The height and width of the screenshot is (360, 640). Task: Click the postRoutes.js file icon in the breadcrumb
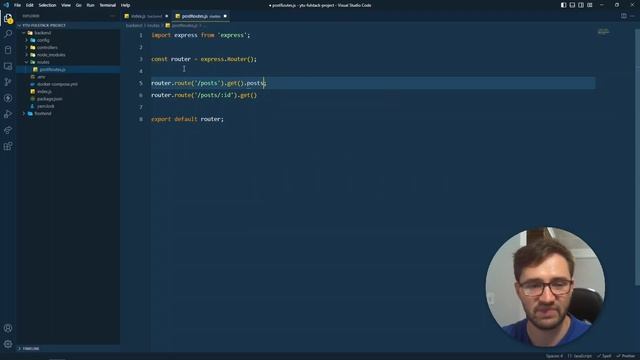point(168,25)
